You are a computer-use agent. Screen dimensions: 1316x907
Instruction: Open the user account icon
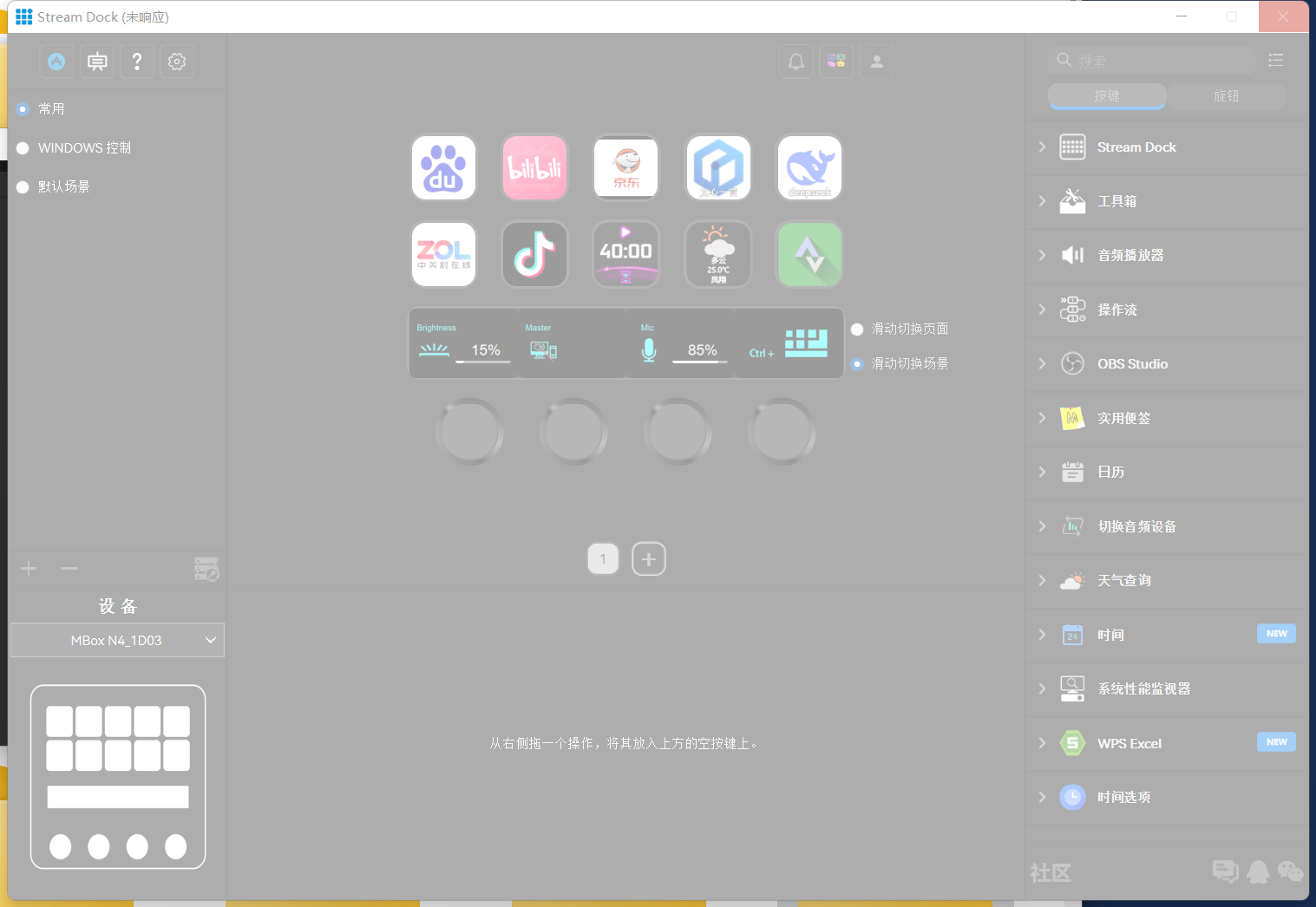(877, 62)
